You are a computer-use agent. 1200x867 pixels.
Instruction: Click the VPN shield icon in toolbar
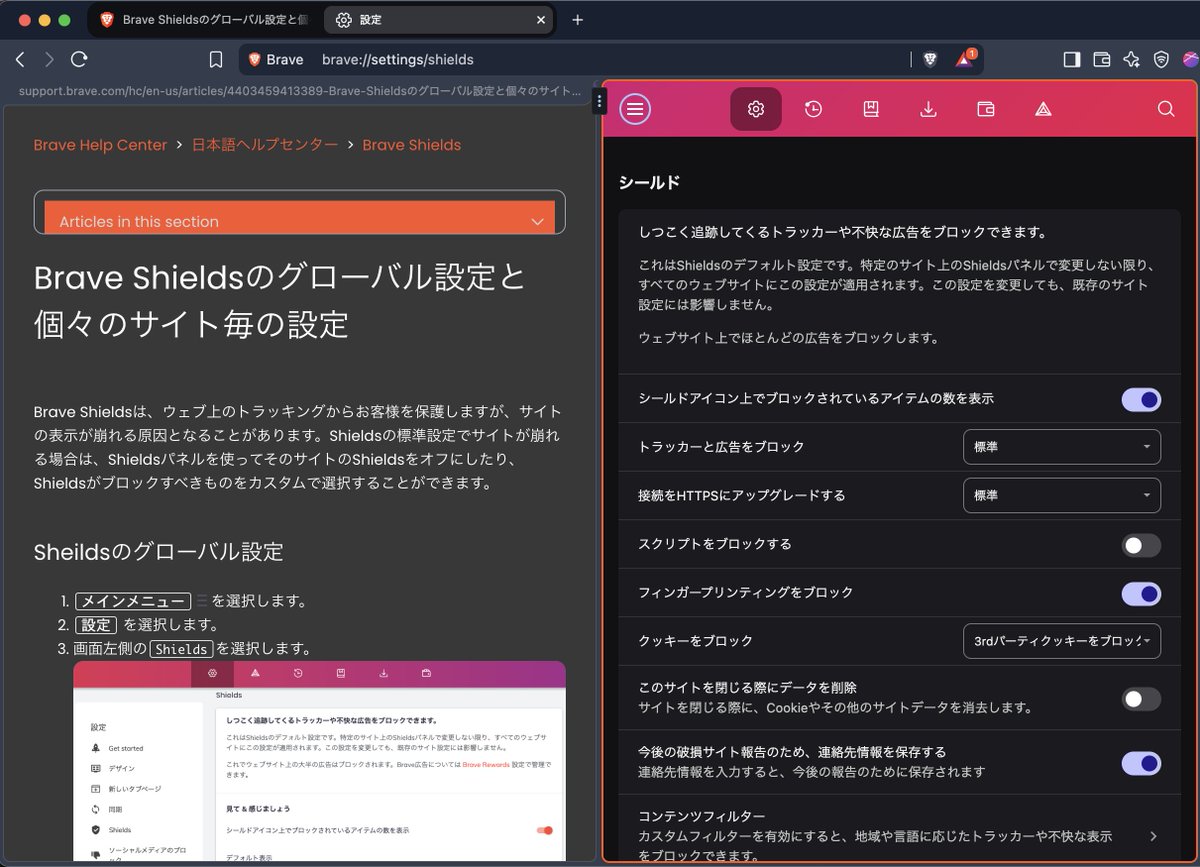coord(1161,59)
